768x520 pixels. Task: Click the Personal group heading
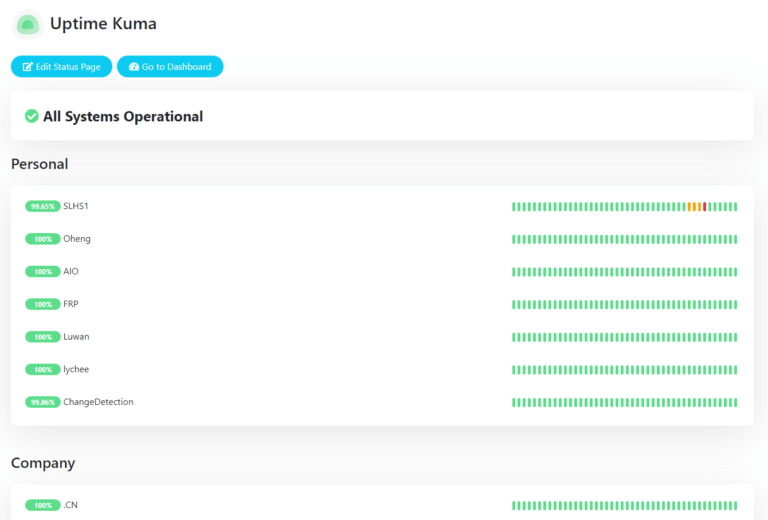[40, 164]
